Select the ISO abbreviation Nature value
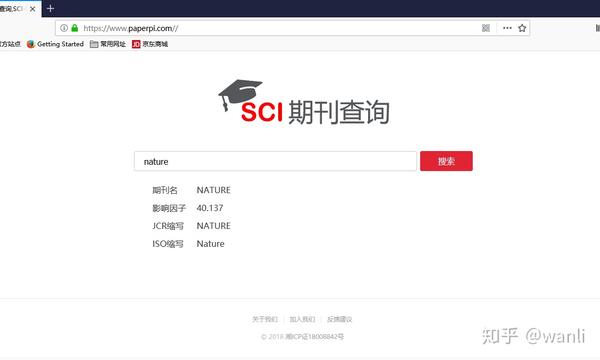 [210, 244]
